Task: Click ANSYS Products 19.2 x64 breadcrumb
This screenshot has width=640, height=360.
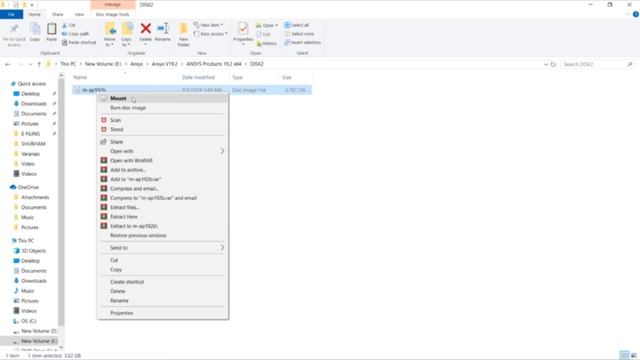Action: click(214, 64)
